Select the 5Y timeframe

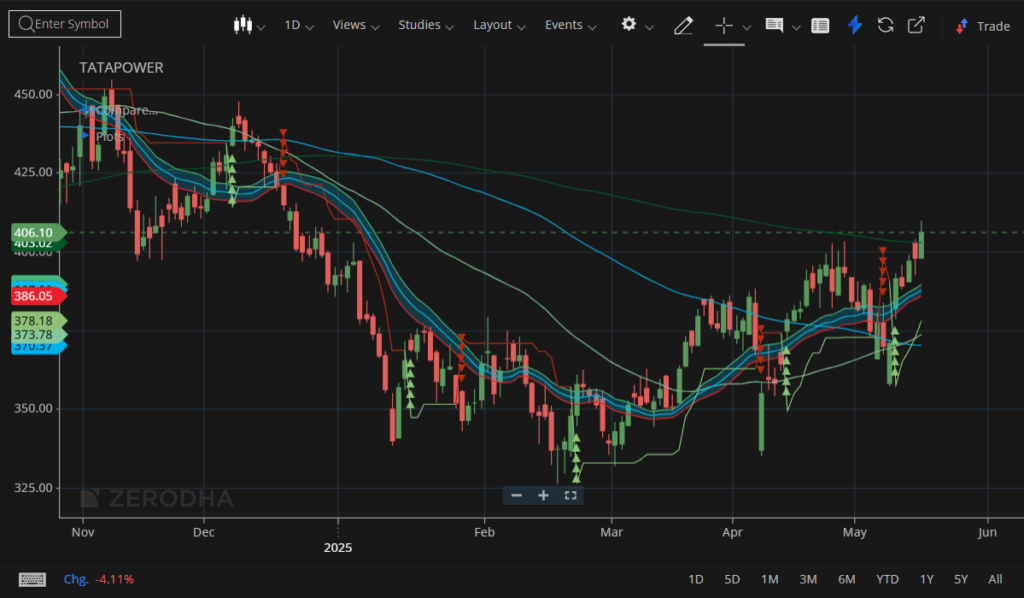[x=960, y=579]
